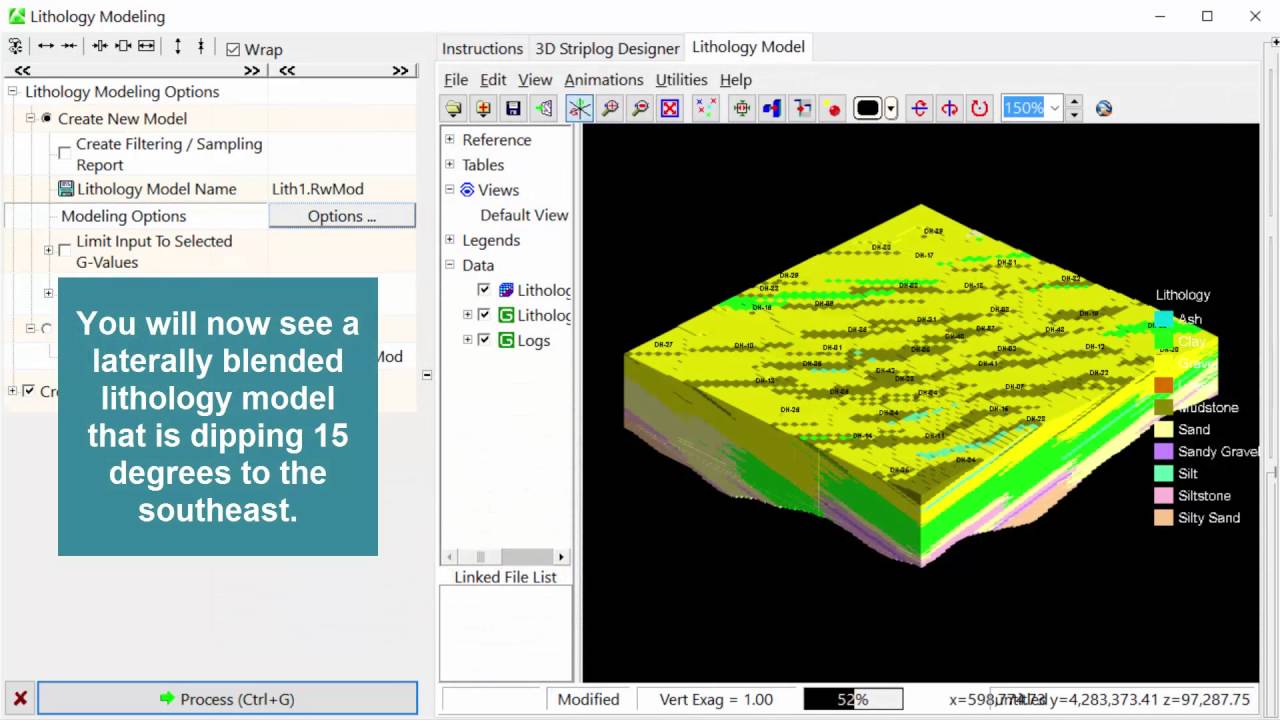Click the green crosshair center icon
The height and width of the screenshot is (720, 1280).
(x=742, y=108)
